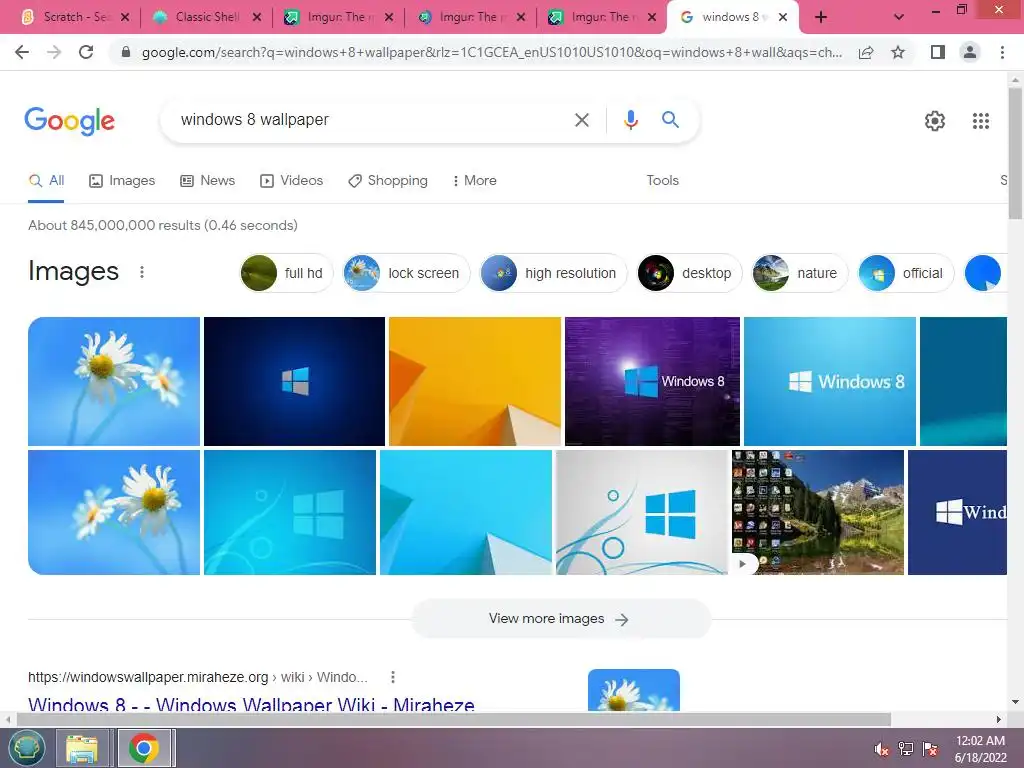Viewport: 1024px width, 768px height.
Task: Open Windows Wallpaper Wiki Miraheze result
Action: (x=251, y=705)
